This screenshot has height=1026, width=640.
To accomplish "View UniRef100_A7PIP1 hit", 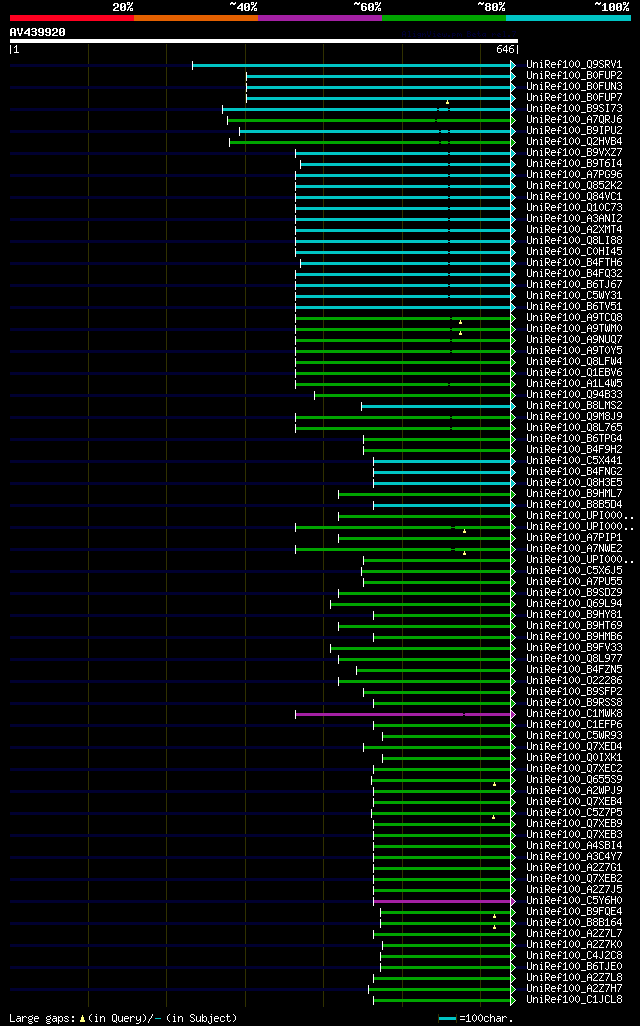I will tap(574, 538).
